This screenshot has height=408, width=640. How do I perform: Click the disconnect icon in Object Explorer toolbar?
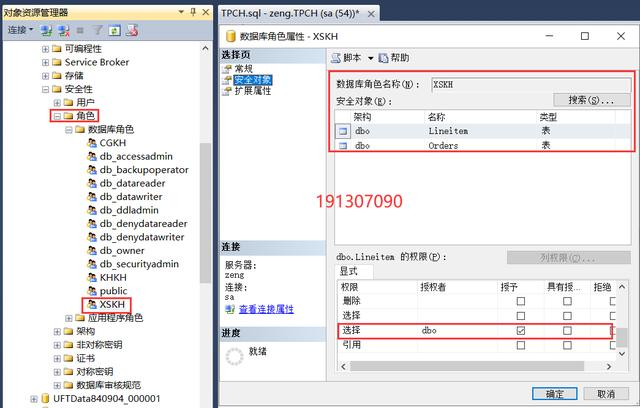coord(63,30)
